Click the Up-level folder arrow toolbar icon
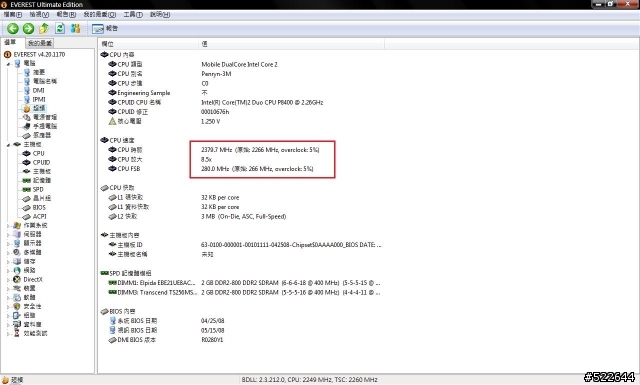This screenshot has height=385, width=640. (x=44, y=28)
